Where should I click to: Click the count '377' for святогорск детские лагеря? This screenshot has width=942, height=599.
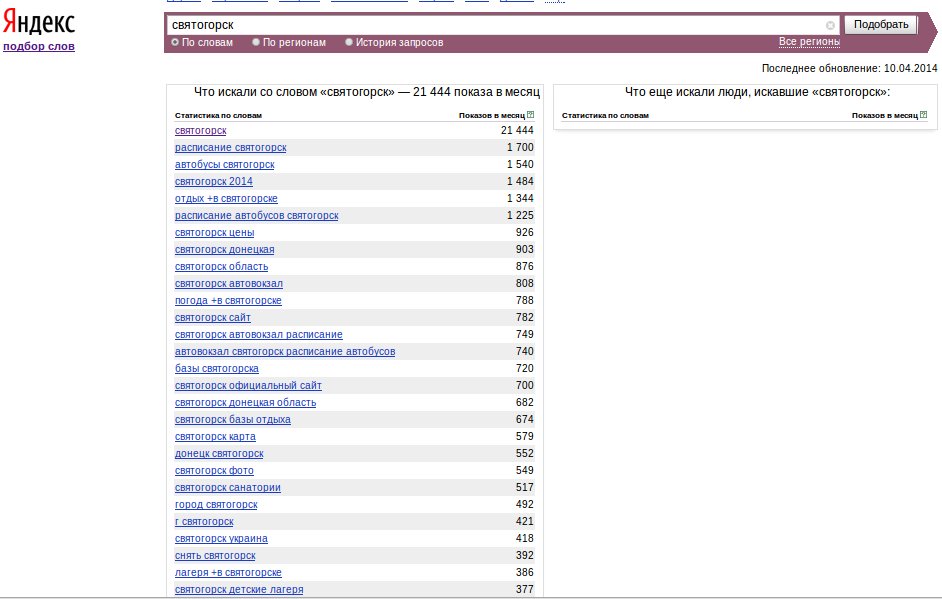pyautogui.click(x=524, y=590)
